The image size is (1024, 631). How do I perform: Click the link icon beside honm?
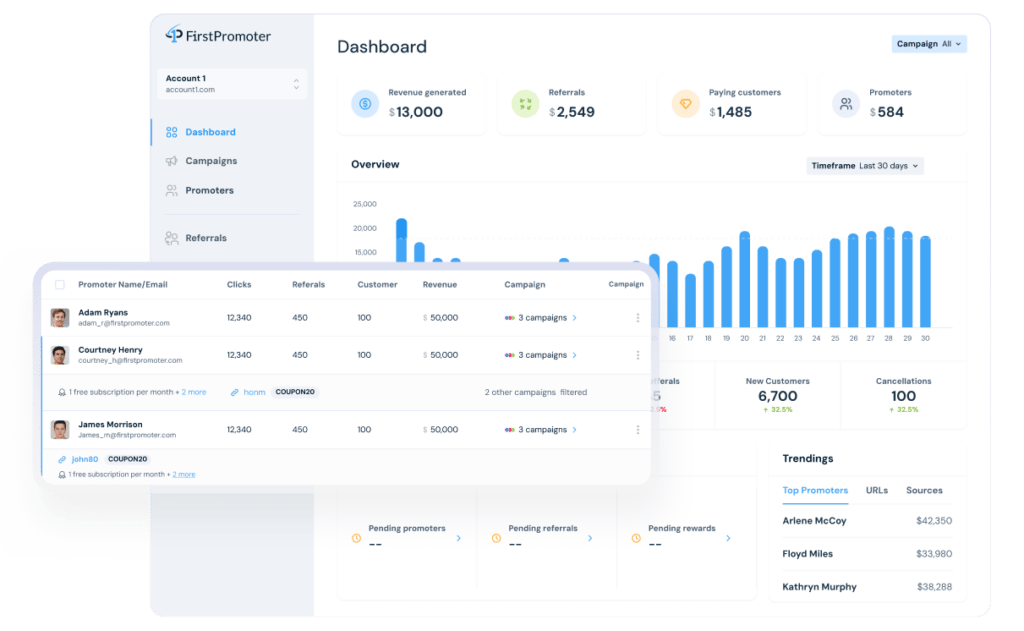point(234,393)
